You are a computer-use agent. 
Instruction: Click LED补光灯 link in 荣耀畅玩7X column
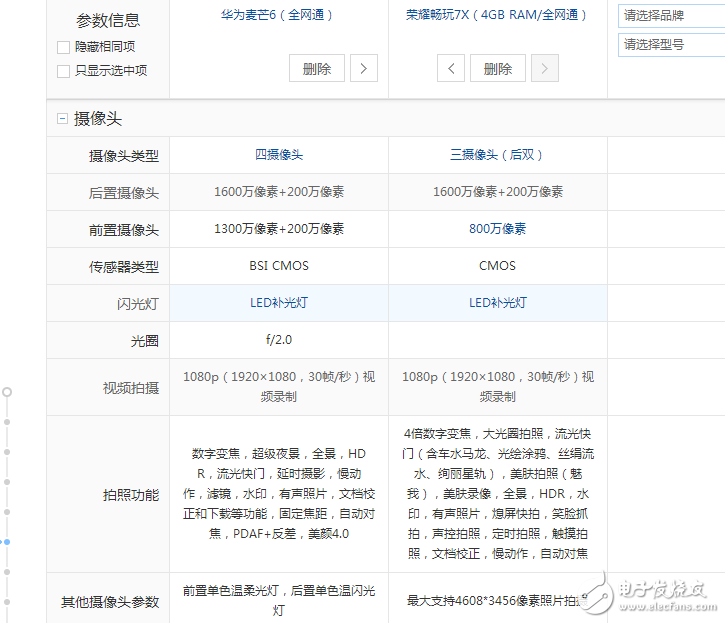pyautogui.click(x=497, y=302)
